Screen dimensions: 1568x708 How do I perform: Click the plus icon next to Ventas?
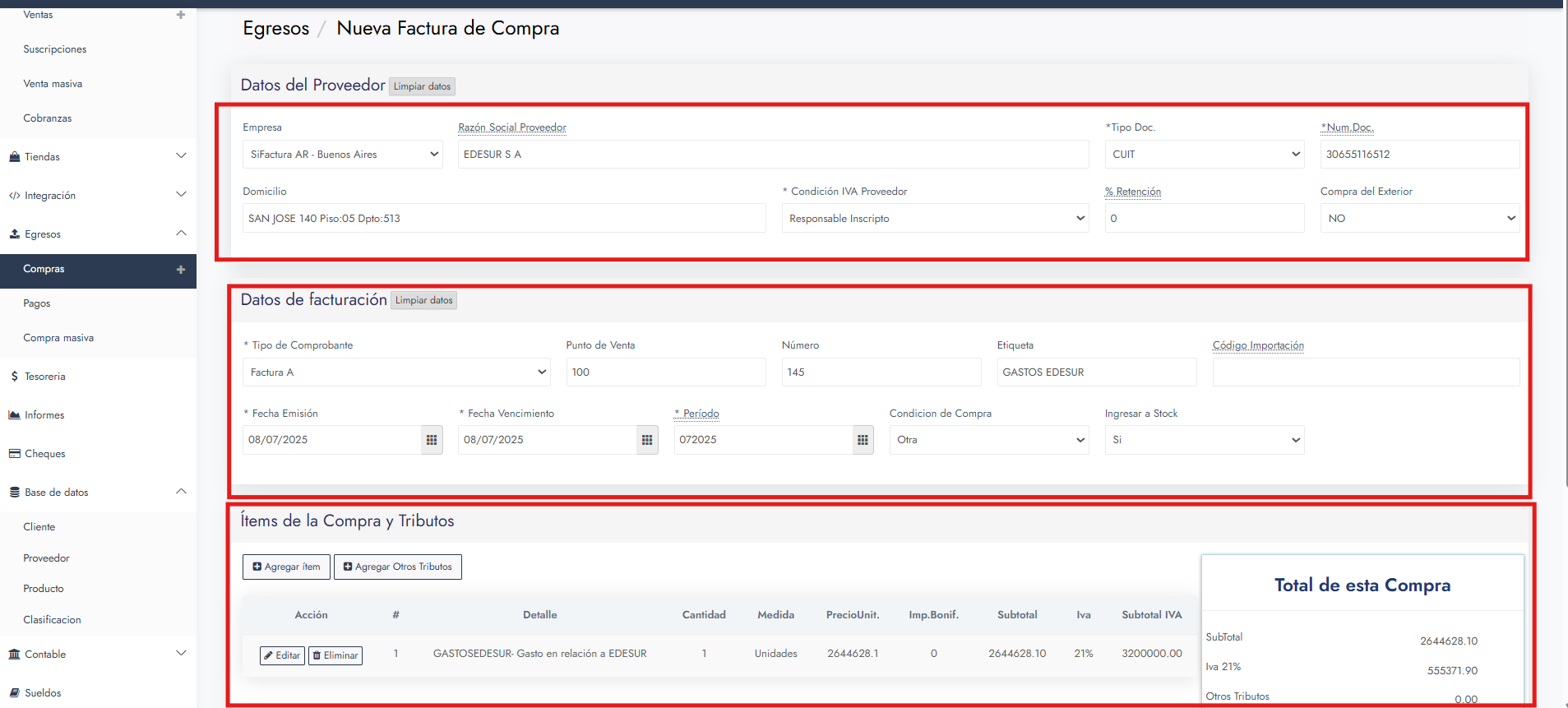pyautogui.click(x=181, y=15)
